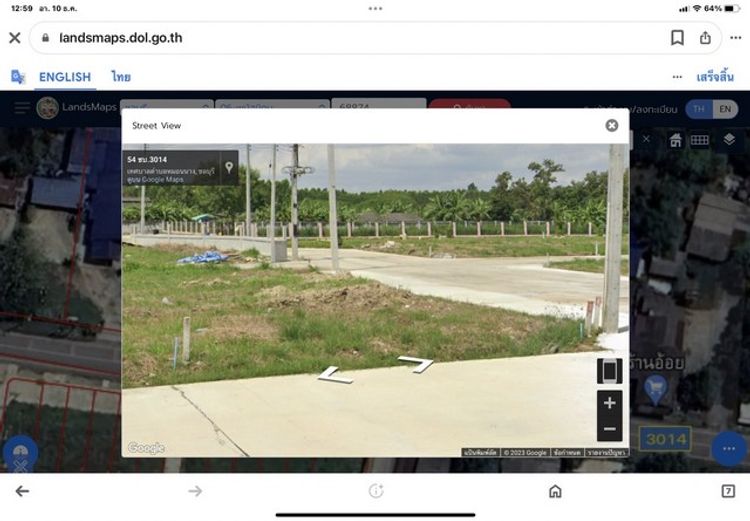
Task: Switch language toggle to EN
Action: pyautogui.click(x=725, y=109)
